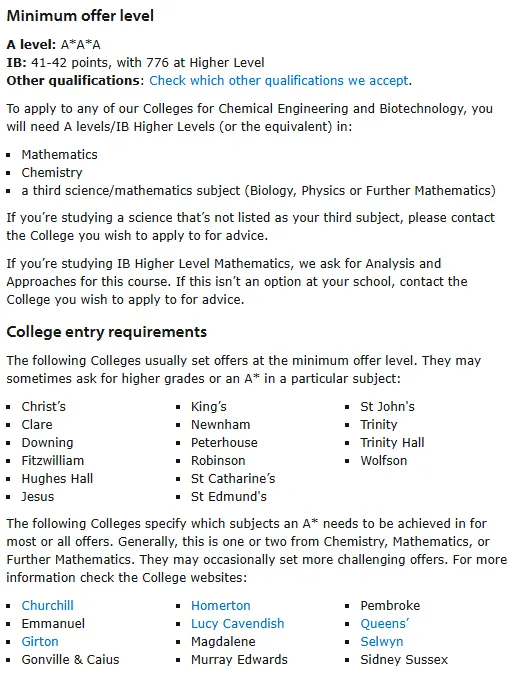Viewport: 510px width, 679px height.
Task: Click the 'Minimum offer level' heading
Action: [80, 16]
